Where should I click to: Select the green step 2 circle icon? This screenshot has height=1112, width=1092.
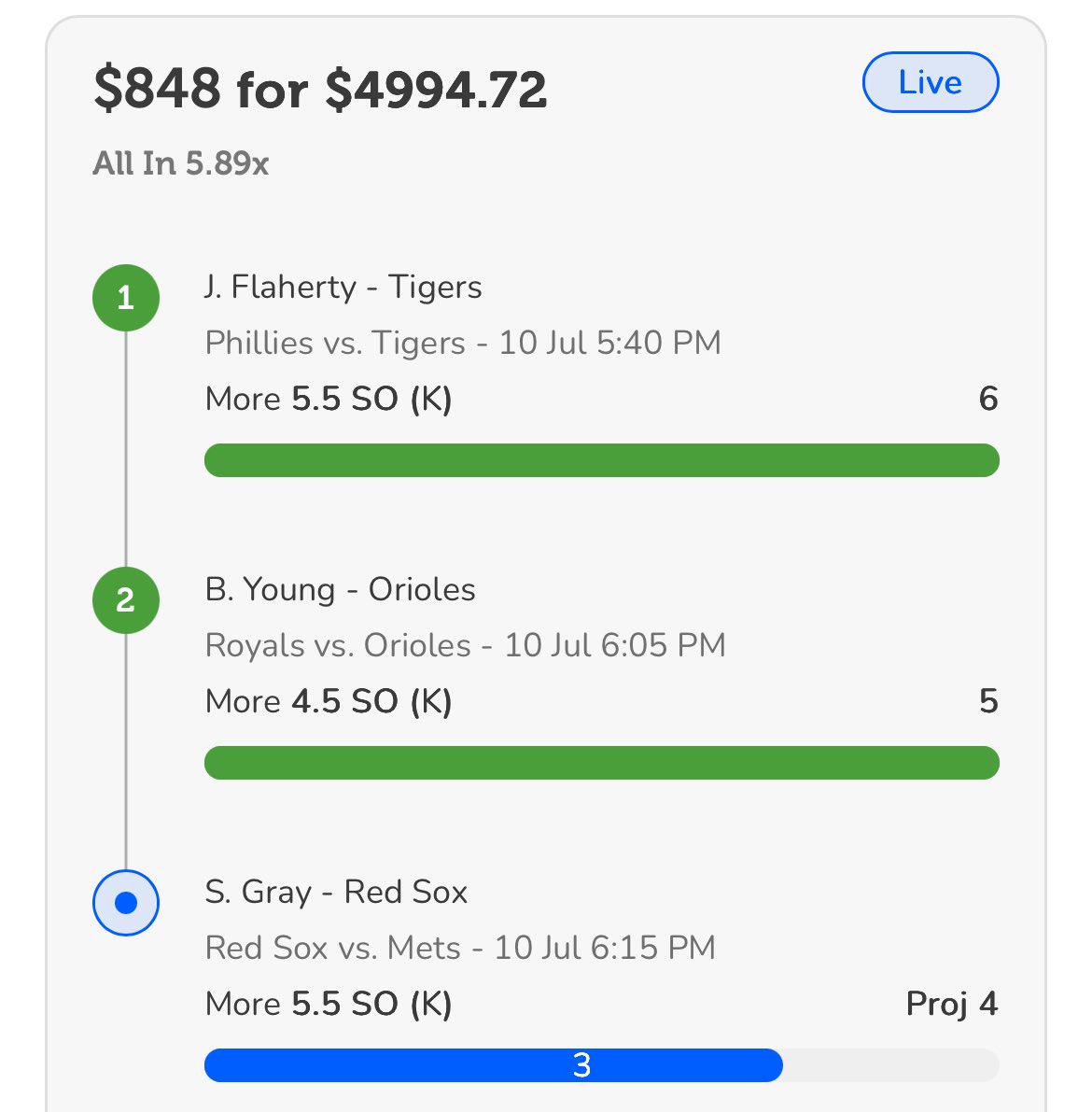[126, 600]
